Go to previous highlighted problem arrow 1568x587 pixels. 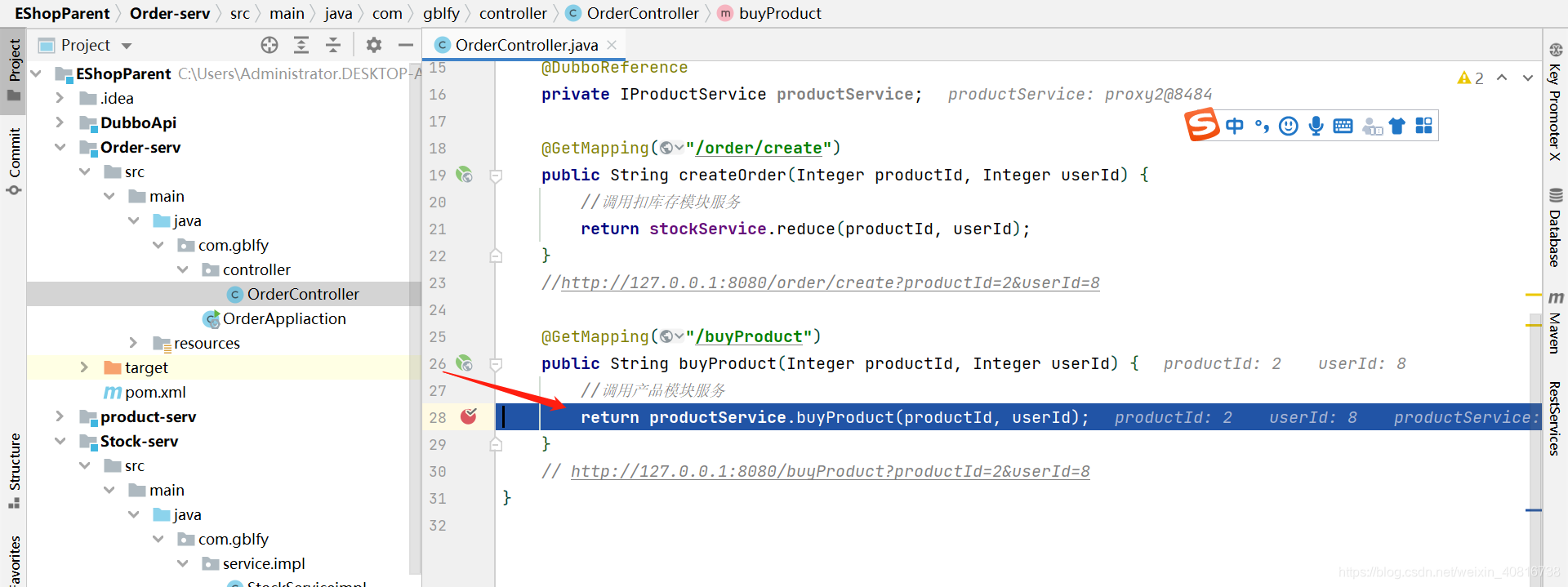(x=1502, y=78)
